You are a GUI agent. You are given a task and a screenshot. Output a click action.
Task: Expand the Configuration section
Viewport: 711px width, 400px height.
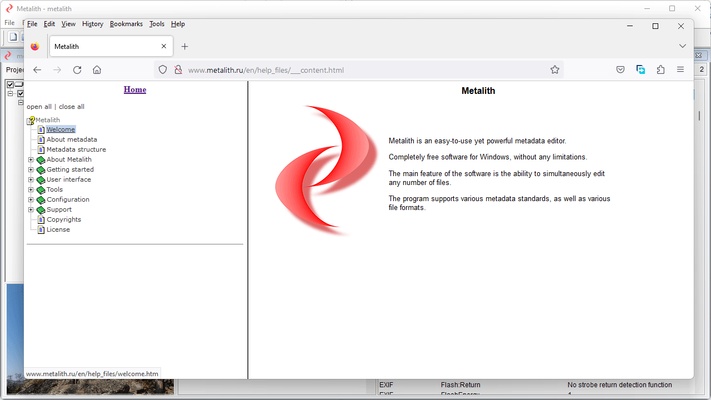point(31,200)
